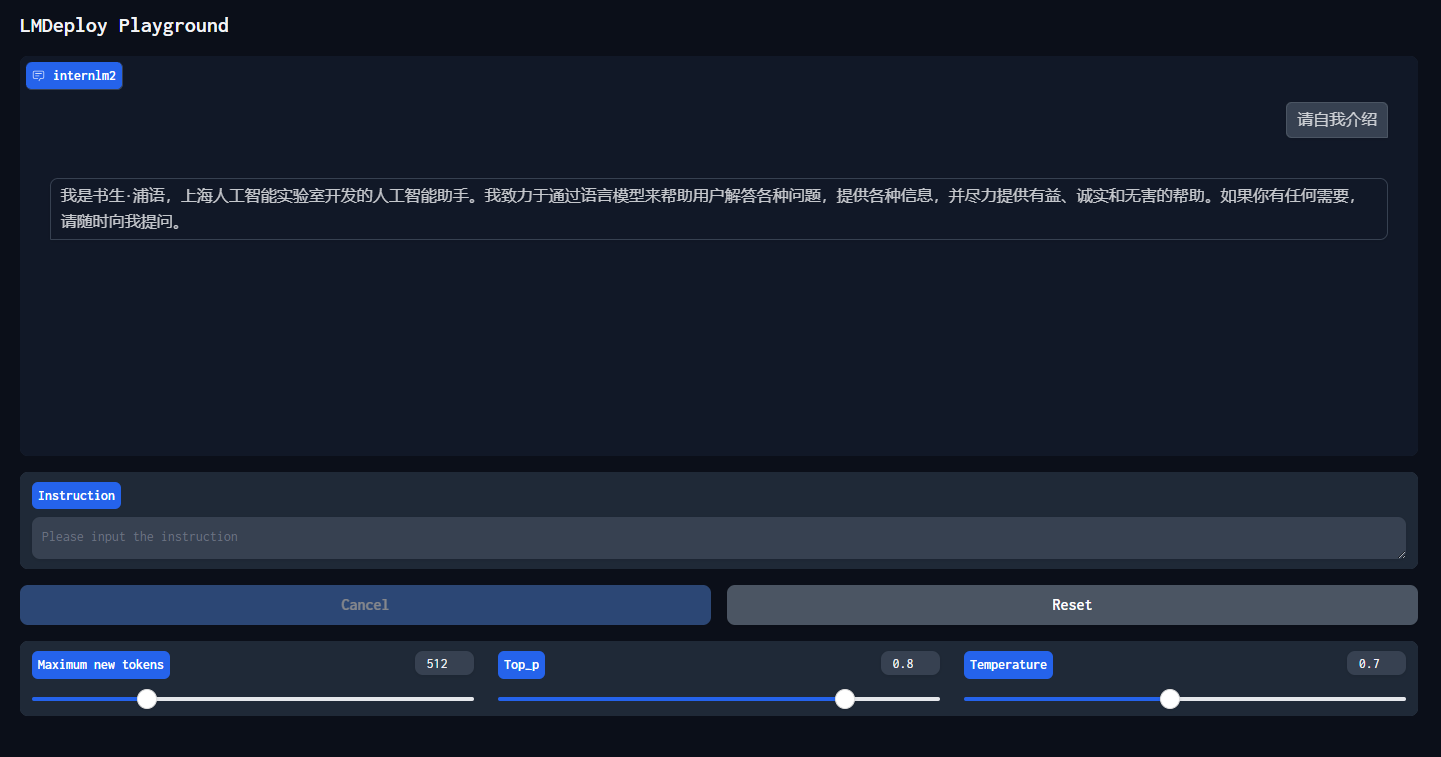This screenshot has width=1441, height=757.
Task: Click the Top_p label
Action: [521, 665]
